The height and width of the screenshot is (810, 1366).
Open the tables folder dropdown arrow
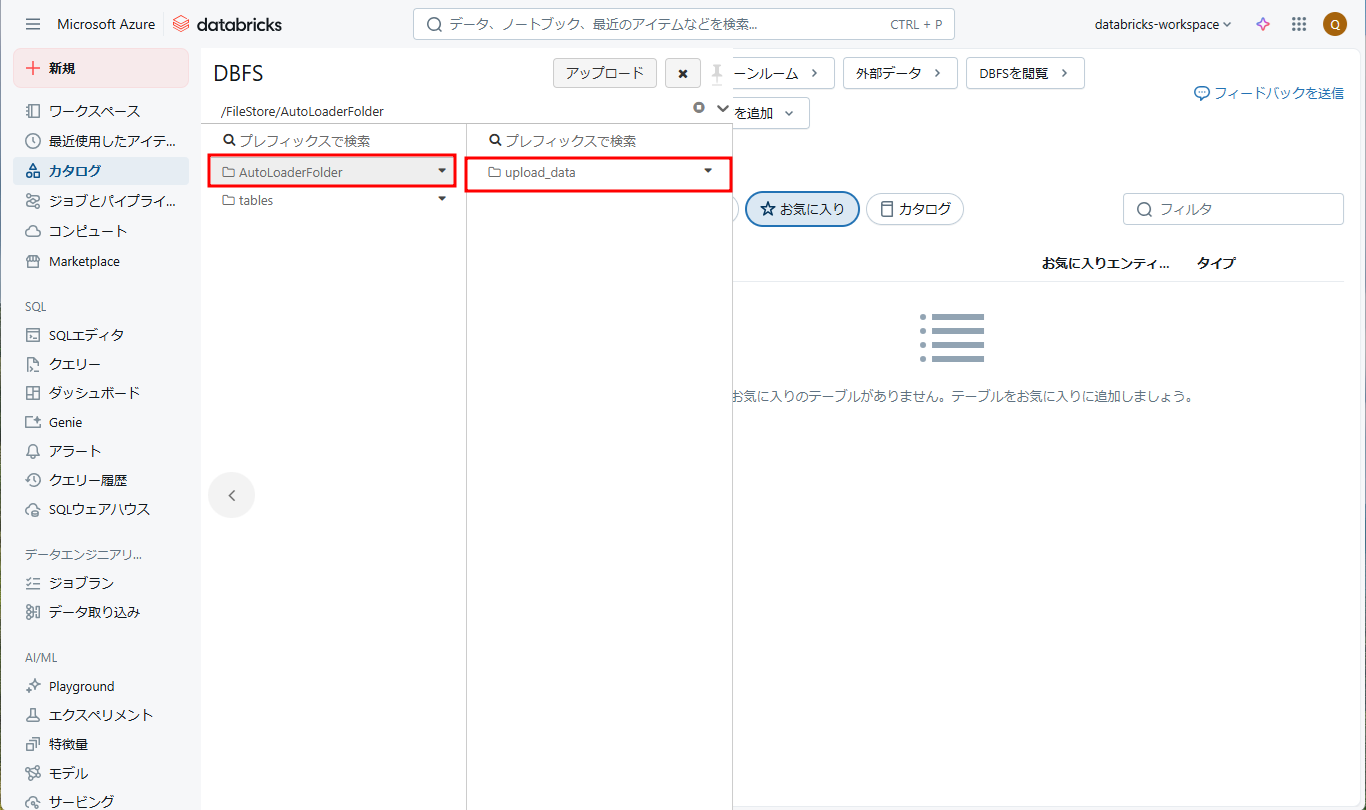tap(442, 200)
